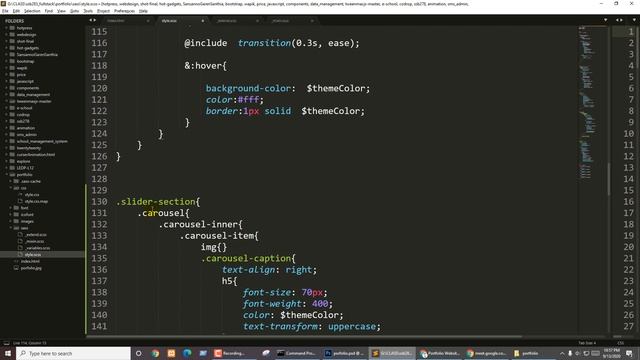The width and height of the screenshot is (640, 360).
Task: Click the portfolio.jpg image file icon
Action: [16, 268]
